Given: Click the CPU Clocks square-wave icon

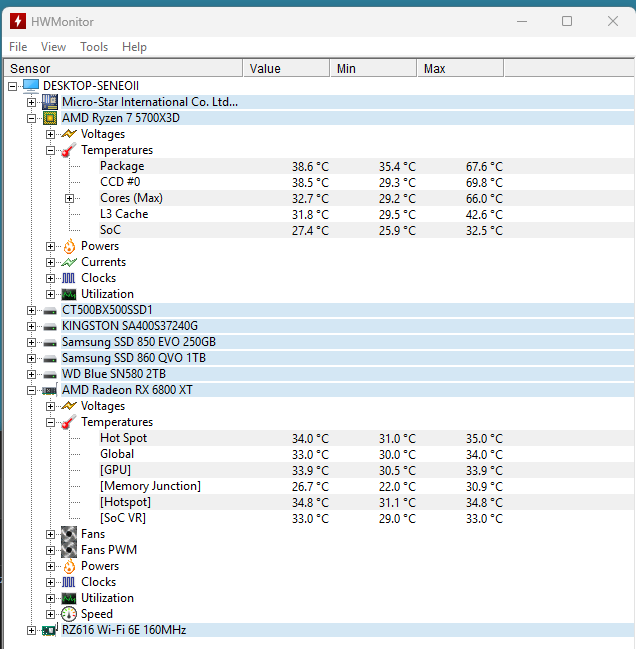Looking at the screenshot, I should pos(69,278).
